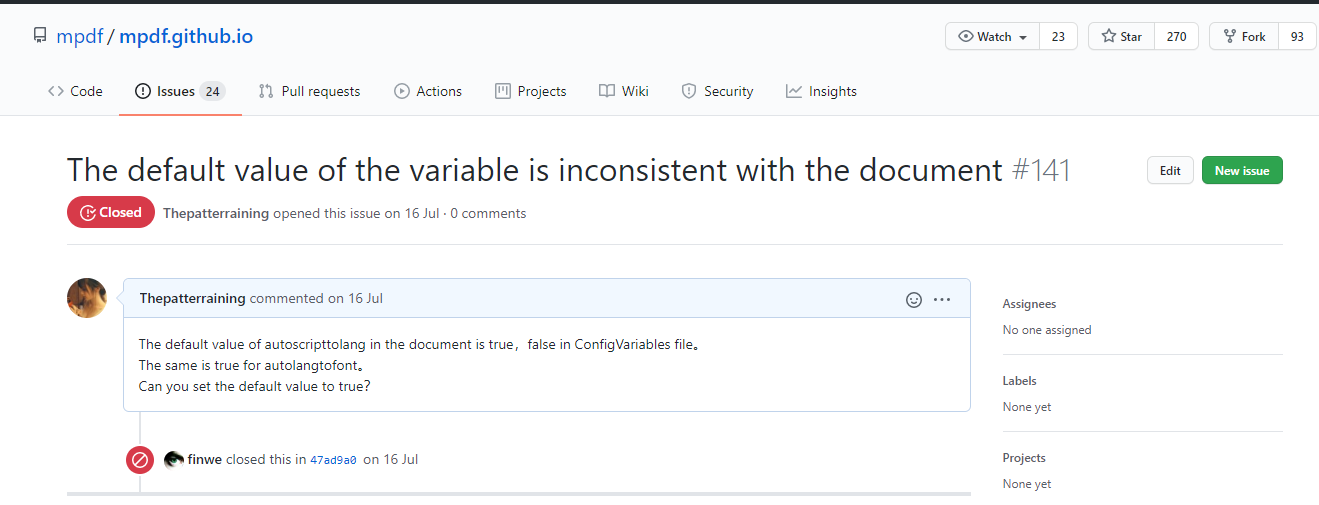Viewport: 1319px width, 505px height.
Task: Click the red Closed status badge
Action: point(111,212)
